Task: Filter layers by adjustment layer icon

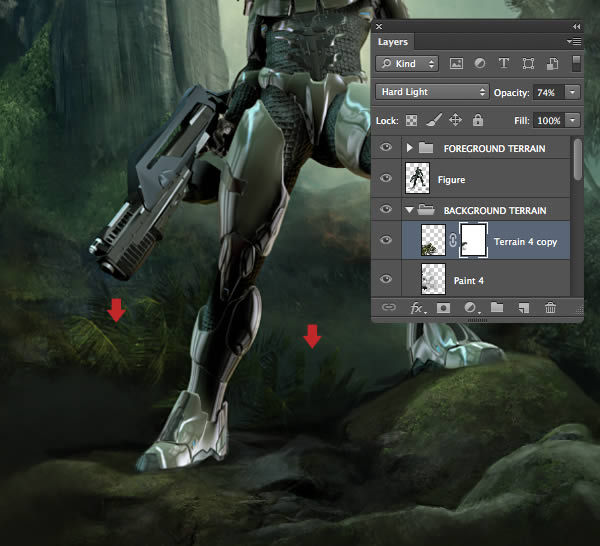Action: [479, 64]
